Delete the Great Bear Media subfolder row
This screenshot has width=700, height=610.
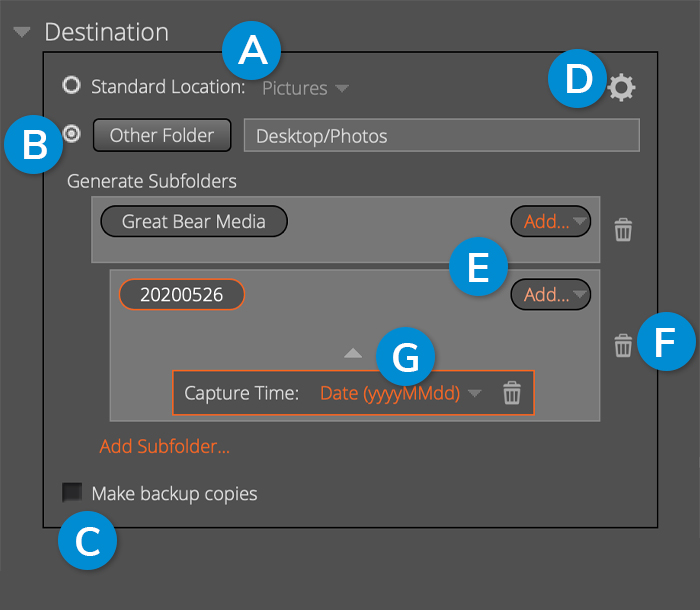click(623, 230)
